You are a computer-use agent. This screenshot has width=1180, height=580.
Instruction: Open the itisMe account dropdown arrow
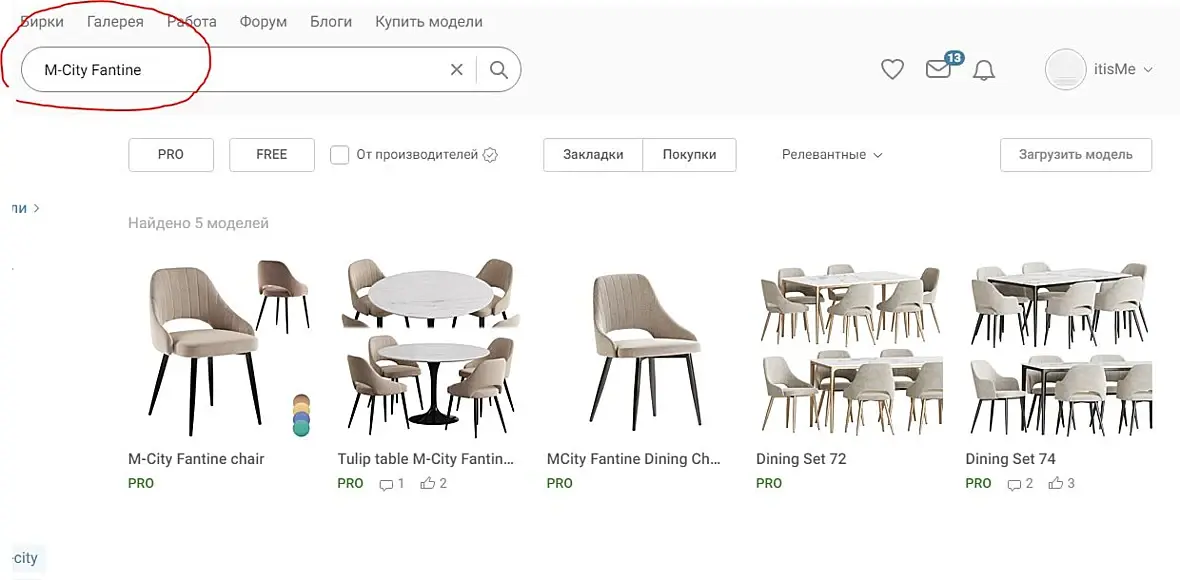tap(1148, 70)
